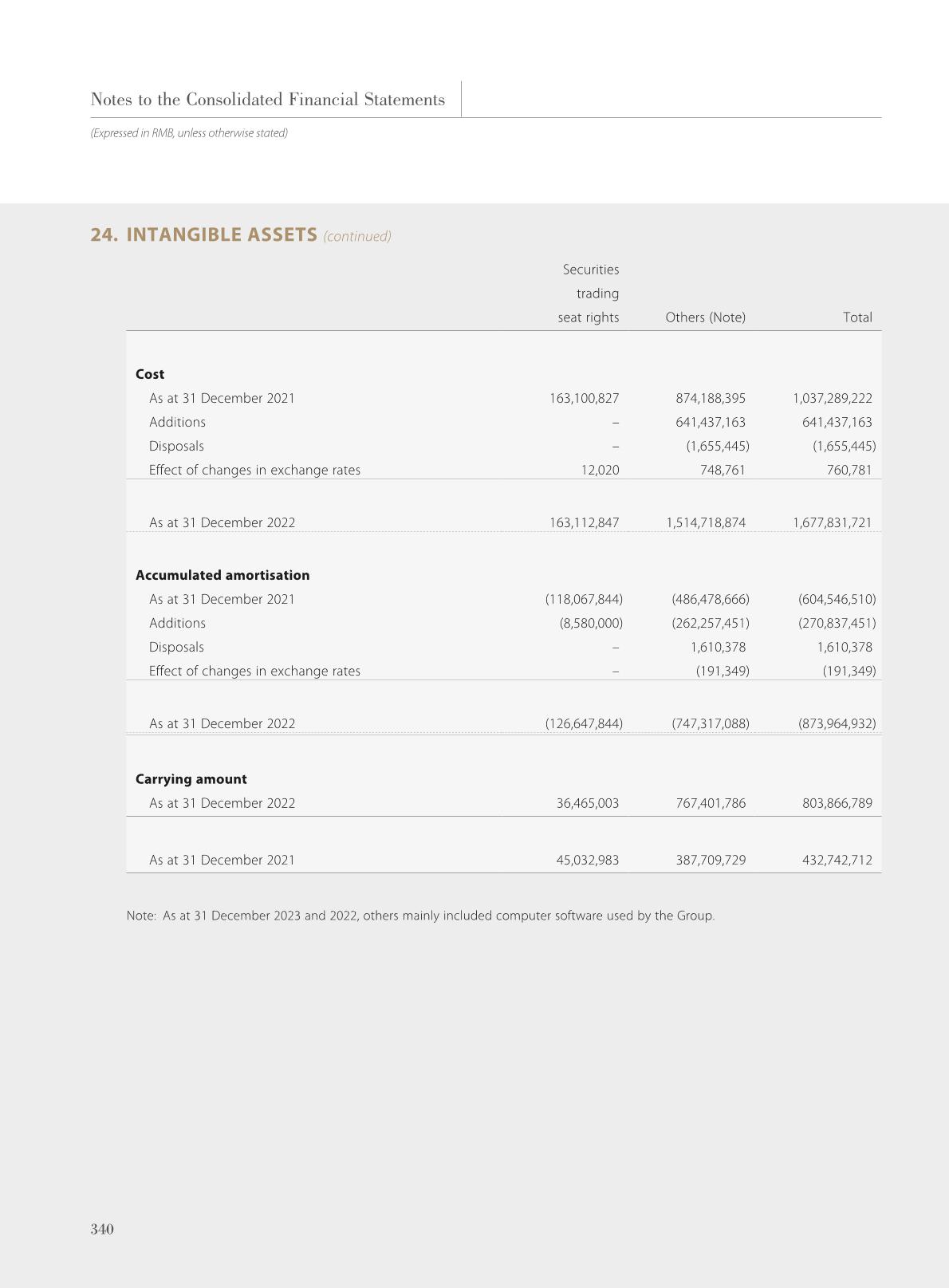The height and width of the screenshot is (1288, 949).
Task: Click the (873,964,932) accumulated amortisation total
Action: point(837,723)
